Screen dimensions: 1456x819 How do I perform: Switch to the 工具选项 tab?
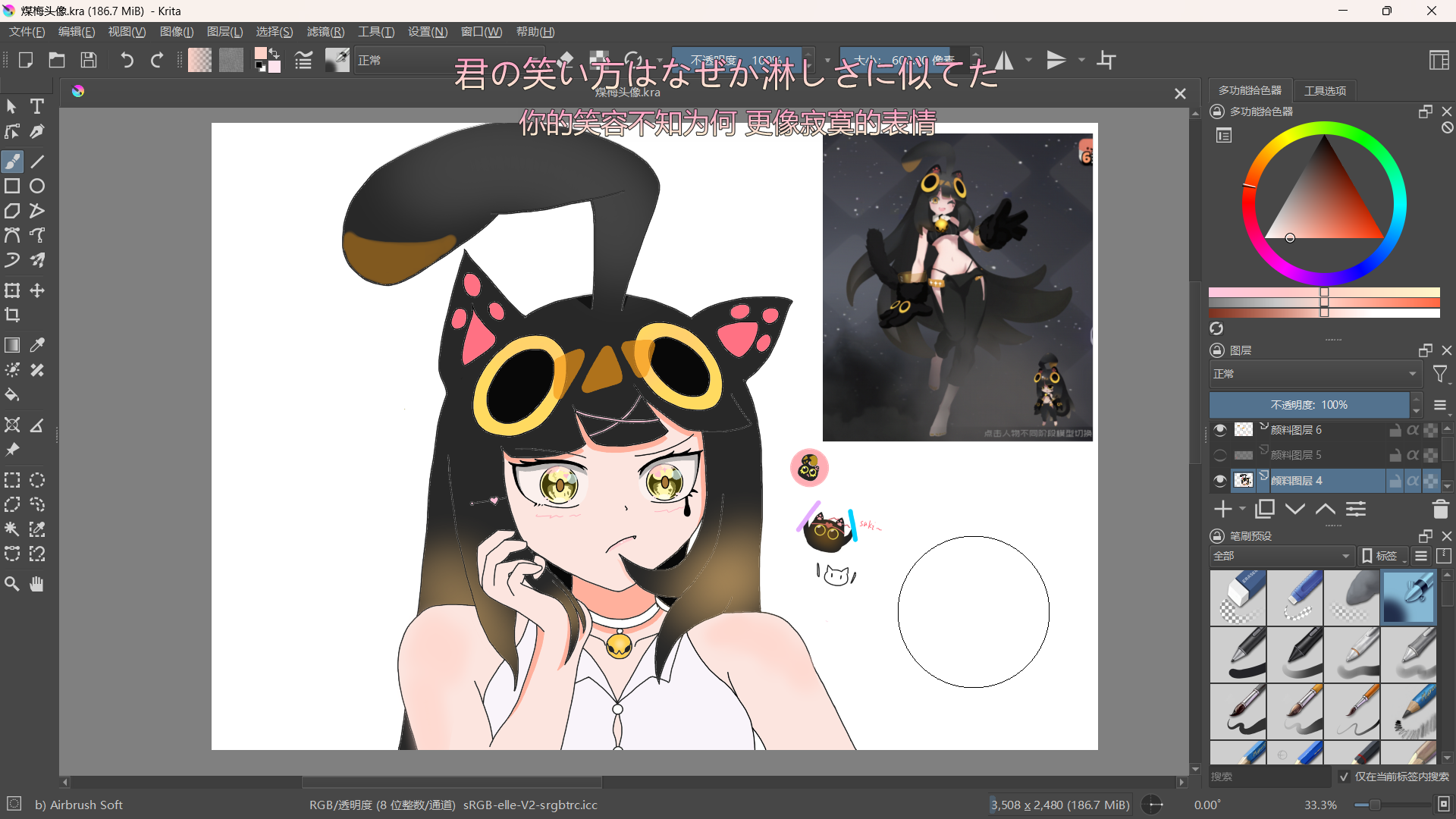1325,90
